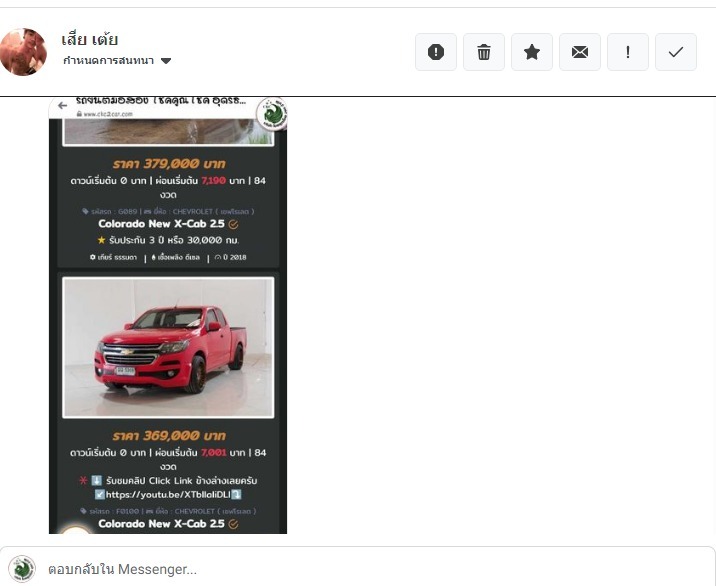Open the shared phone screenshot image
Viewport: 716px width, 586px height.
[168, 315]
